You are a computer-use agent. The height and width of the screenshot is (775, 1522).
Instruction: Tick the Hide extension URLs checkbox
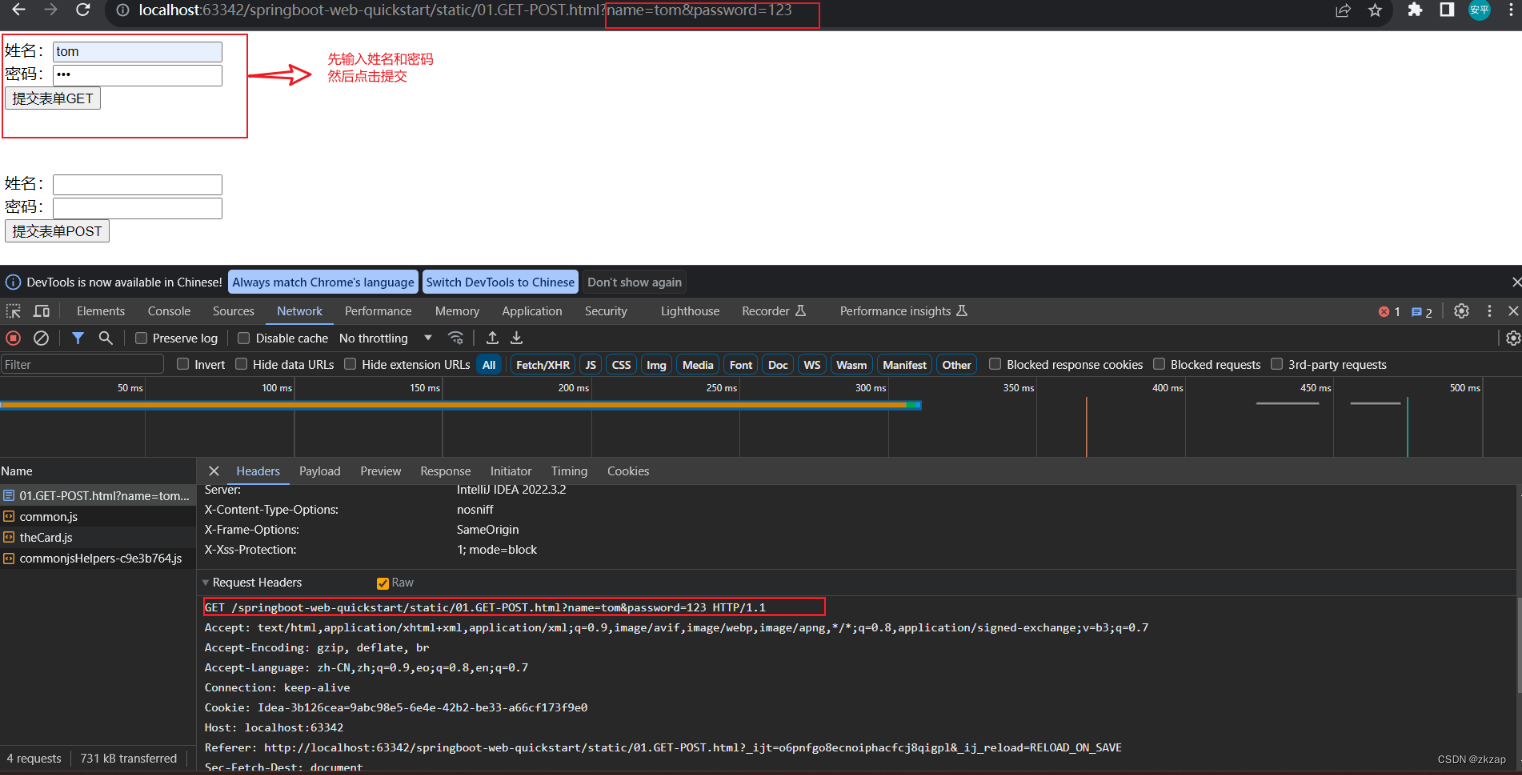pos(350,364)
